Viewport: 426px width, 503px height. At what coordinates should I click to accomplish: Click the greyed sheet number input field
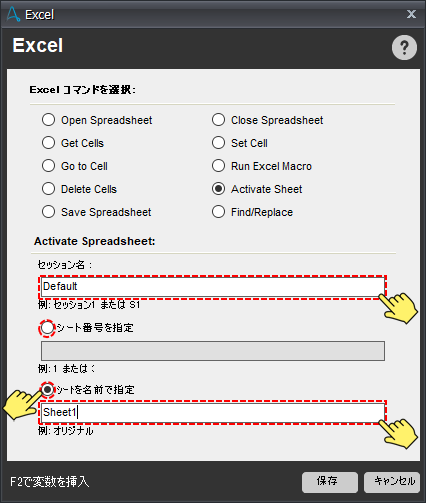(x=213, y=351)
